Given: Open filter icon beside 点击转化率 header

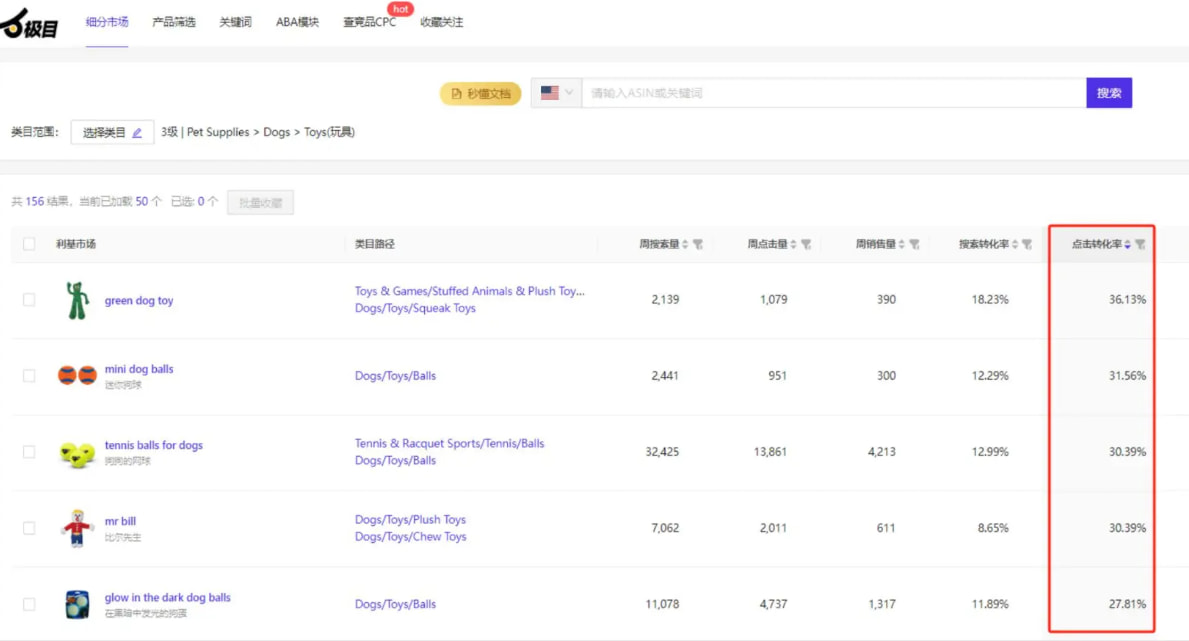Looking at the screenshot, I should point(1140,244).
